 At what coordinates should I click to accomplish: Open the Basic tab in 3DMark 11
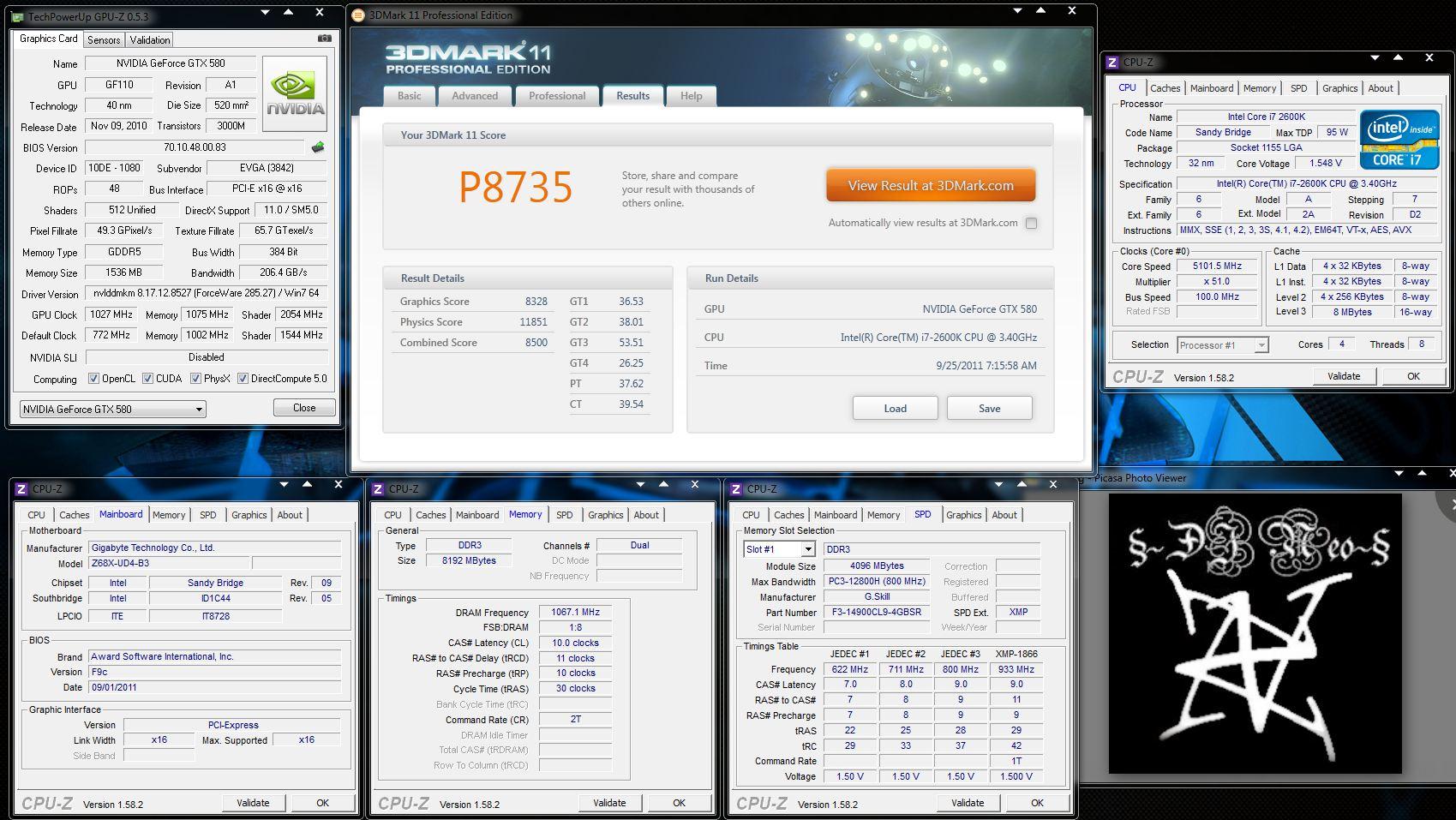pos(409,96)
